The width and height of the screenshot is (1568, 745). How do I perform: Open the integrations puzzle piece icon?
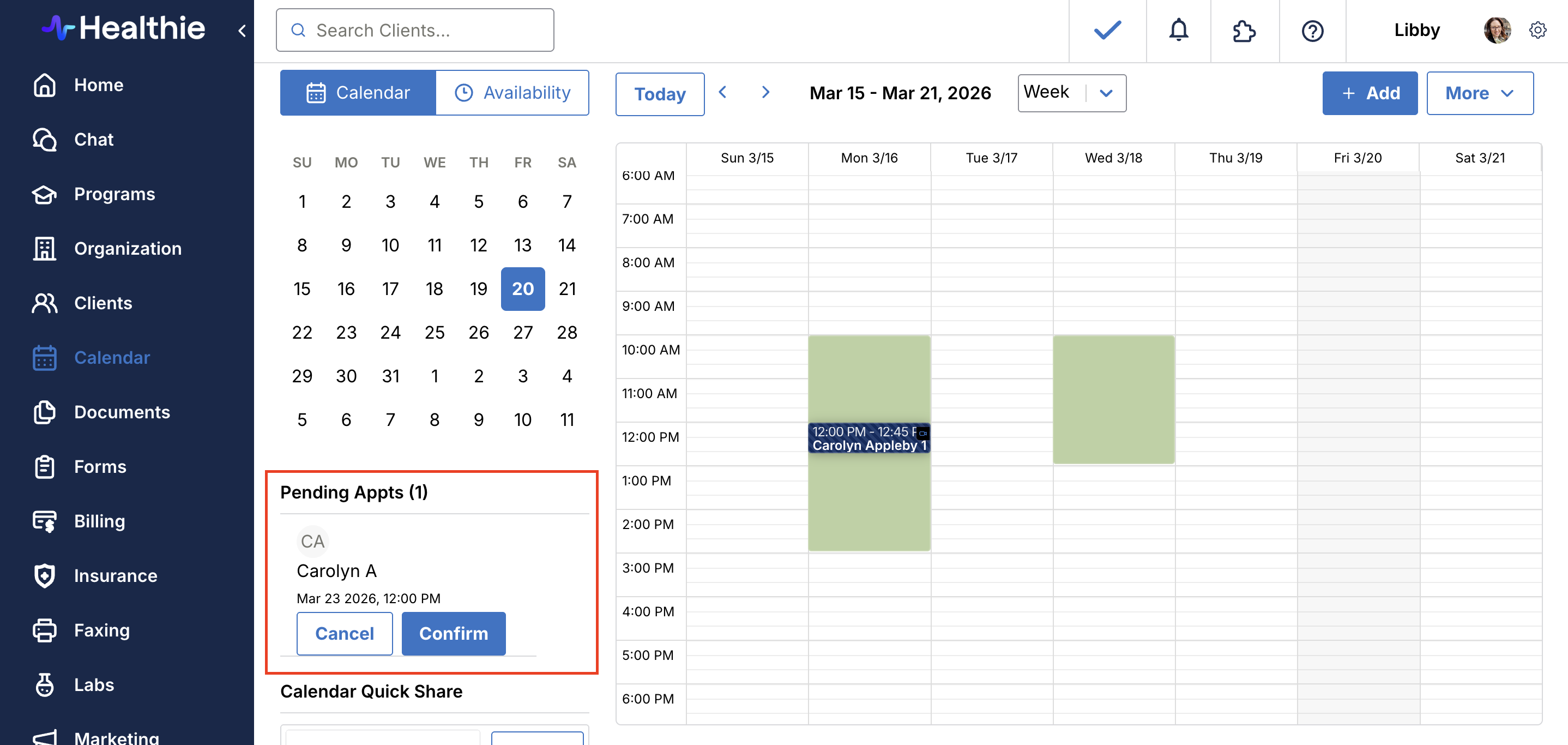coord(1244,31)
